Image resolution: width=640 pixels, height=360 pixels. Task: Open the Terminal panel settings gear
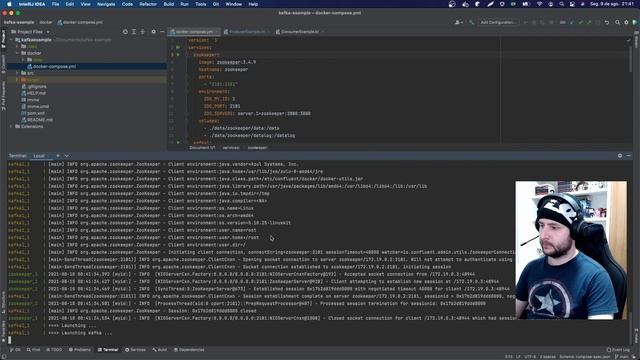(x=620, y=156)
